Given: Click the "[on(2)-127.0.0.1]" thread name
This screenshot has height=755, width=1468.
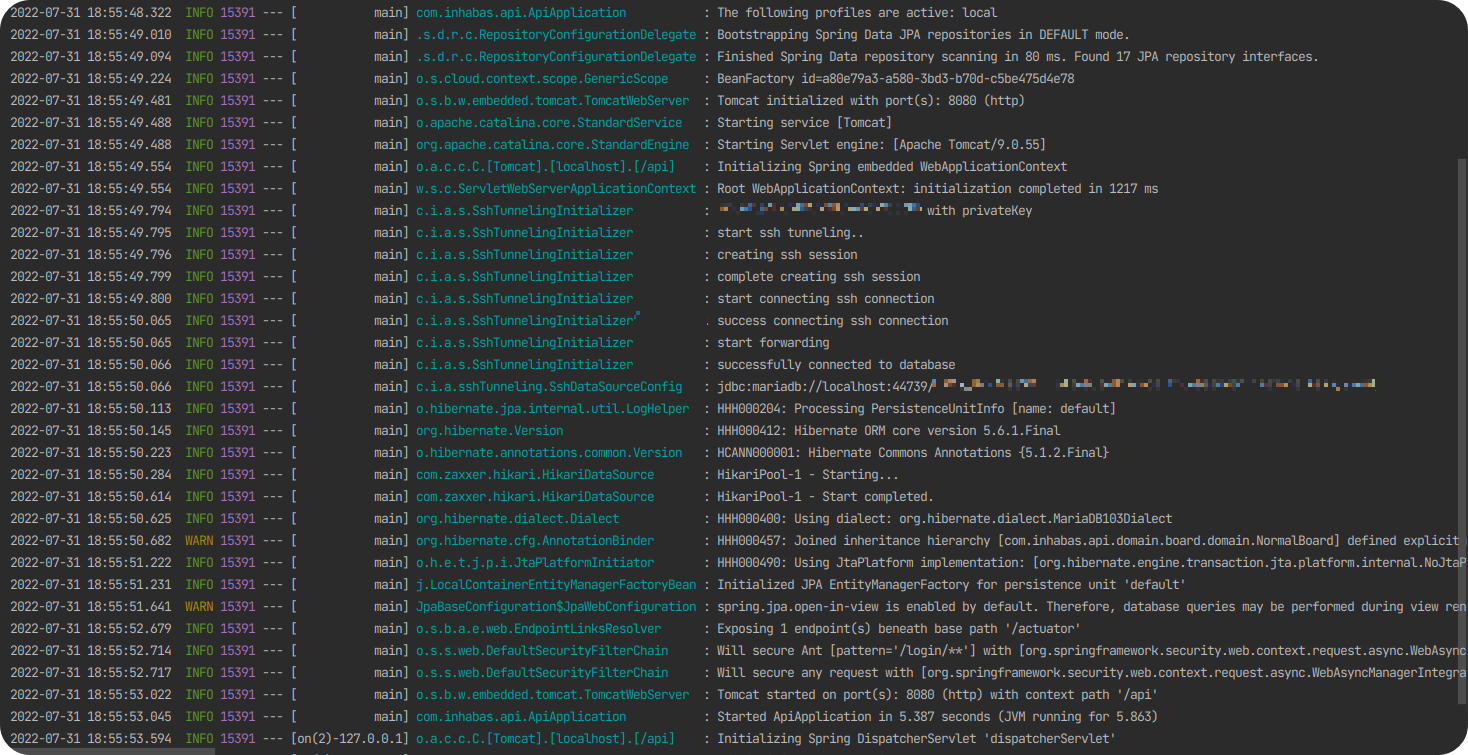Looking at the screenshot, I should point(350,739).
